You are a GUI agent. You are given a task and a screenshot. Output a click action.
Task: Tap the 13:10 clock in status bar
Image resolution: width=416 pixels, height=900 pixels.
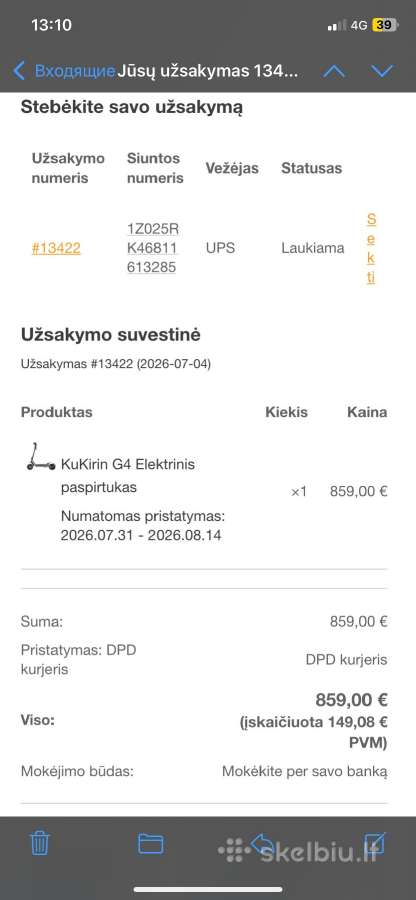[x=51, y=25]
